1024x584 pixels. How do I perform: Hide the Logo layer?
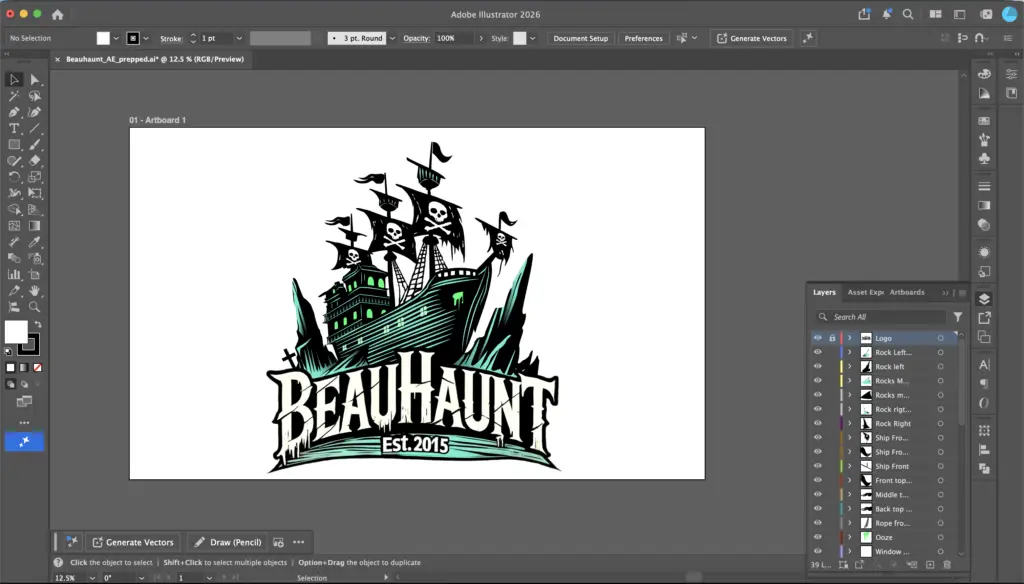818,338
